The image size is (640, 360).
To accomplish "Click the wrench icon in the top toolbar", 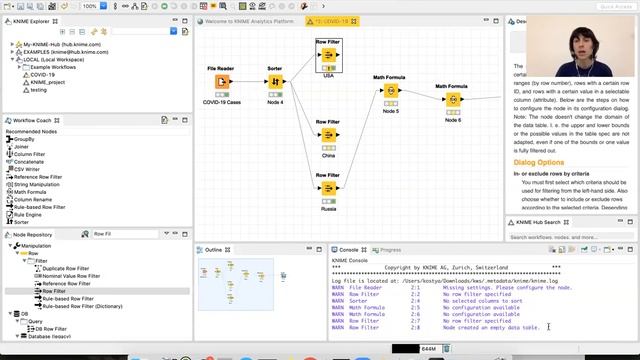I will 304,6.
